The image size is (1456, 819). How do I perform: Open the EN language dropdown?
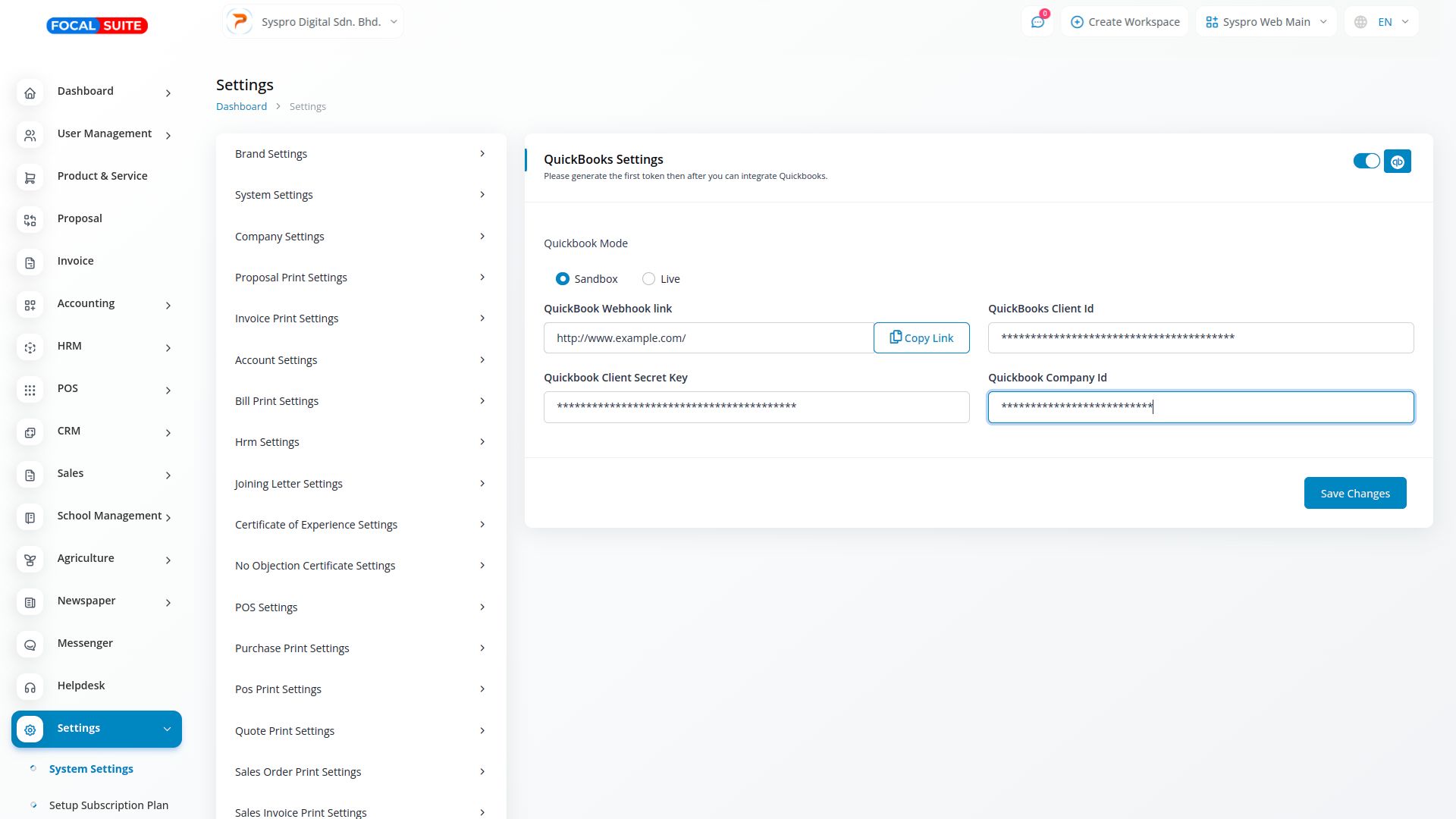coord(1381,22)
